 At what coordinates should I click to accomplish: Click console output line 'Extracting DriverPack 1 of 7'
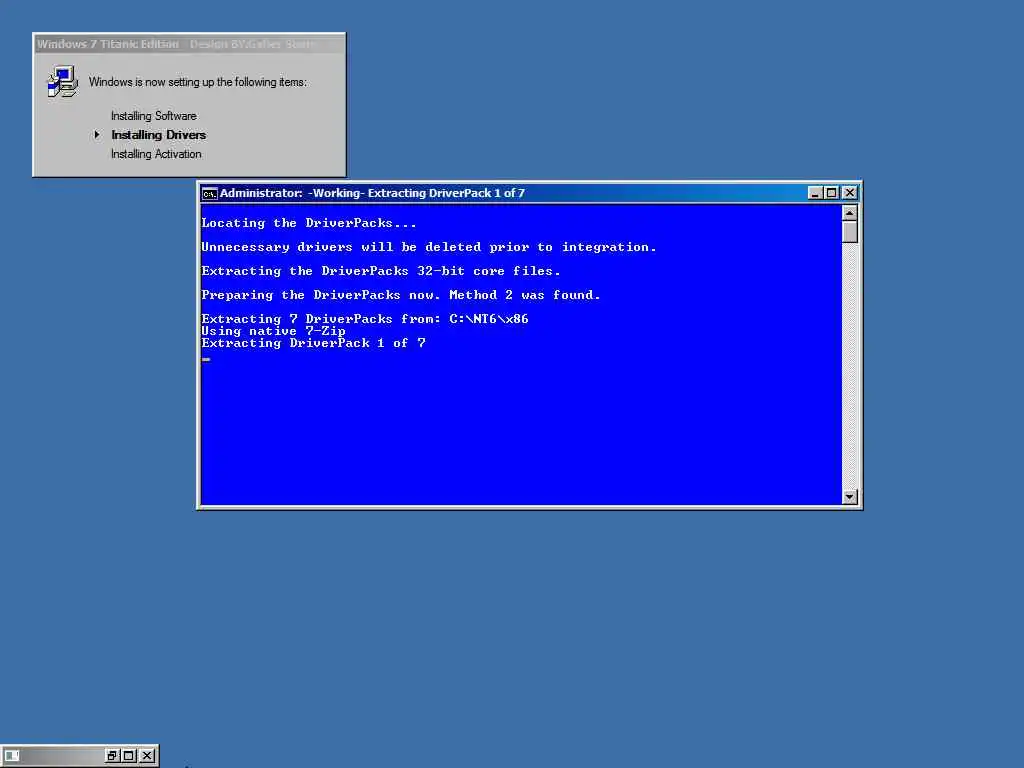tap(313, 343)
